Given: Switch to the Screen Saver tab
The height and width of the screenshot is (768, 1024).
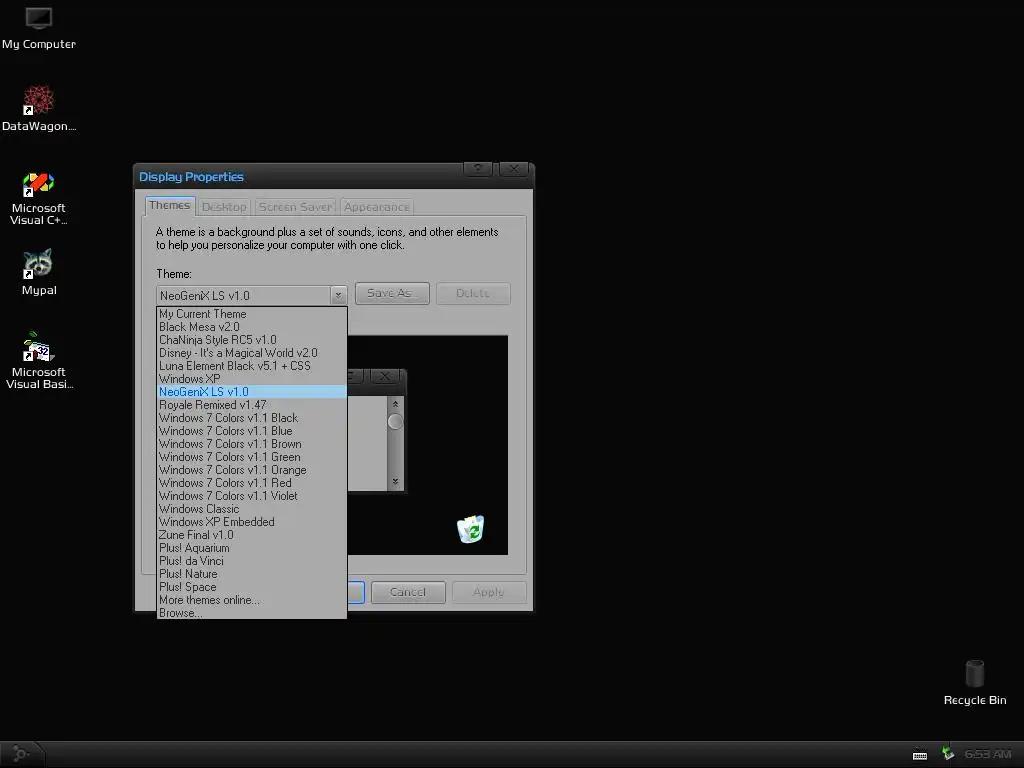Looking at the screenshot, I should tap(295, 207).
